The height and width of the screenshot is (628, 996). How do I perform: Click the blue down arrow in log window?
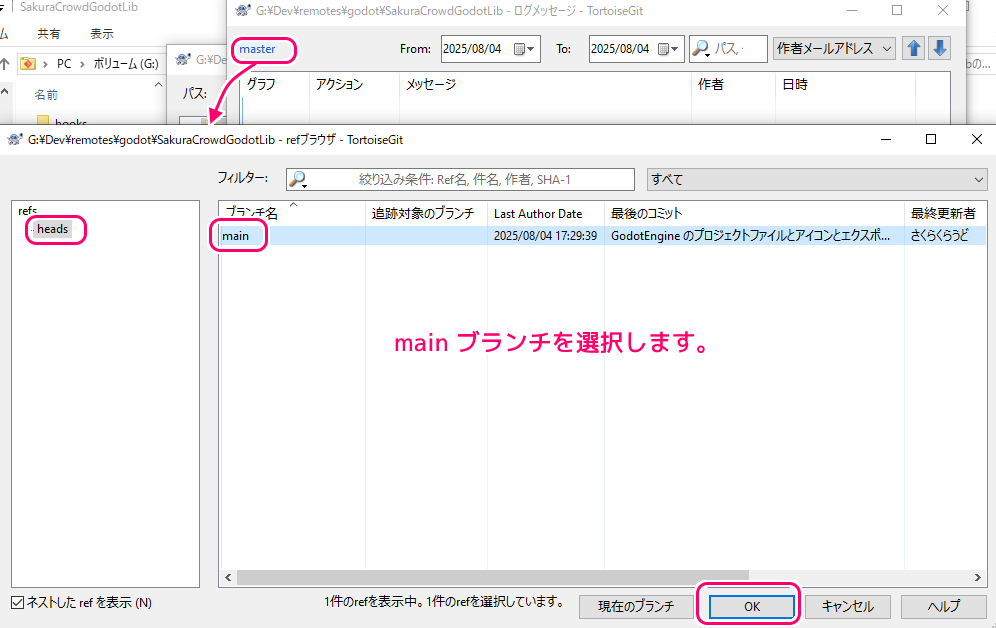[x=939, y=48]
